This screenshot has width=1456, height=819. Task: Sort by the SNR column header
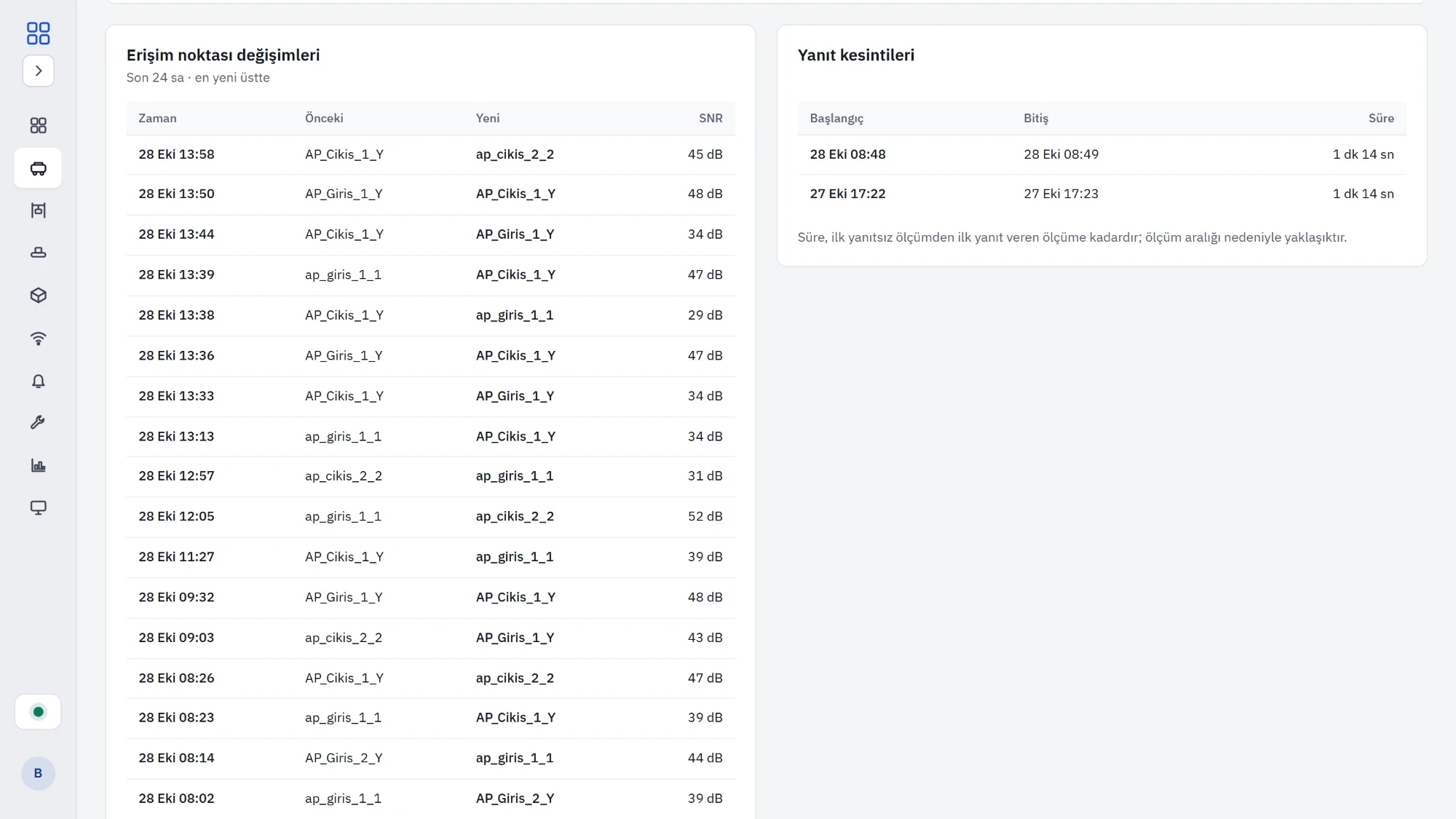711,118
